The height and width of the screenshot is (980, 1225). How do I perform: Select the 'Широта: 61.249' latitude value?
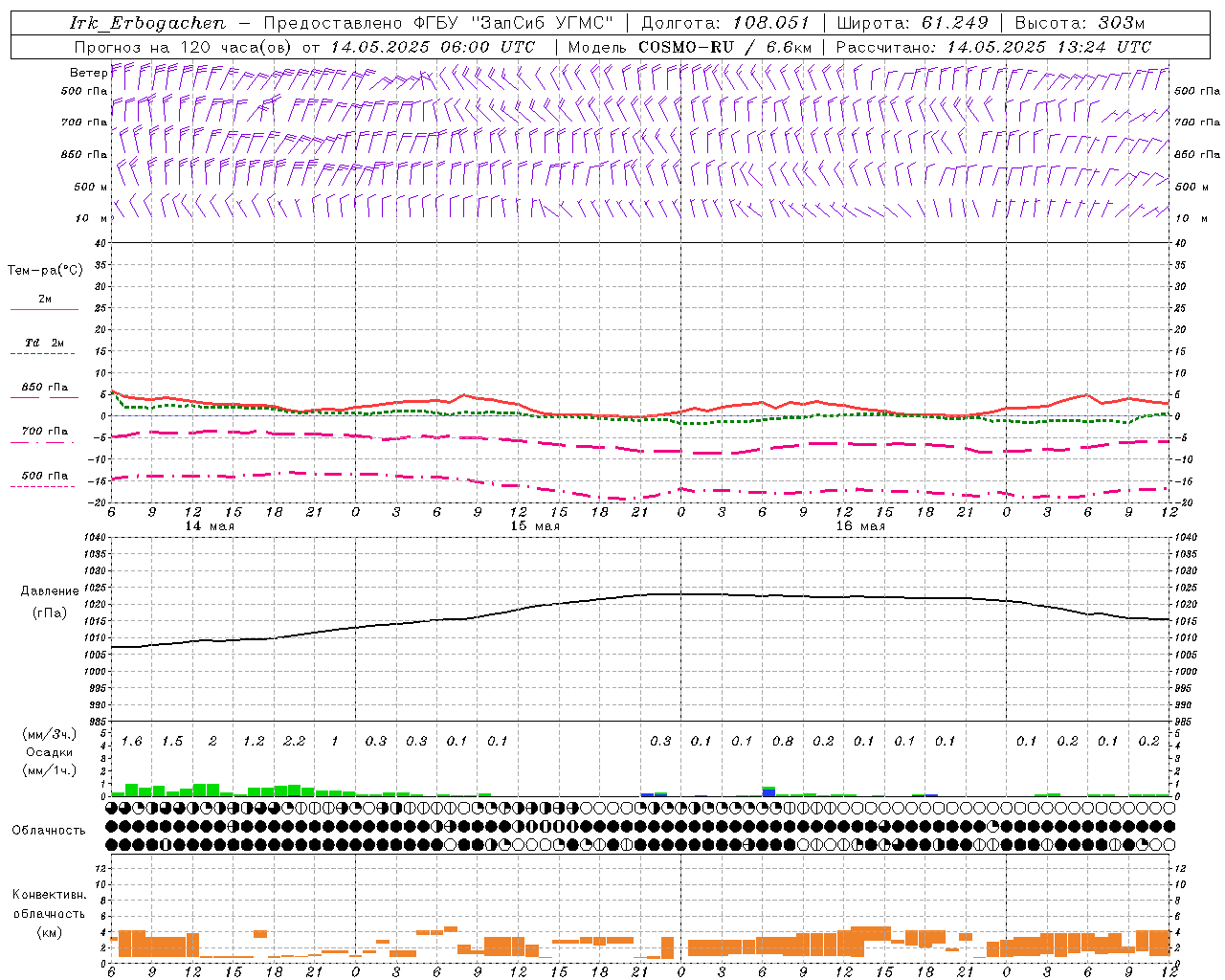912,23
